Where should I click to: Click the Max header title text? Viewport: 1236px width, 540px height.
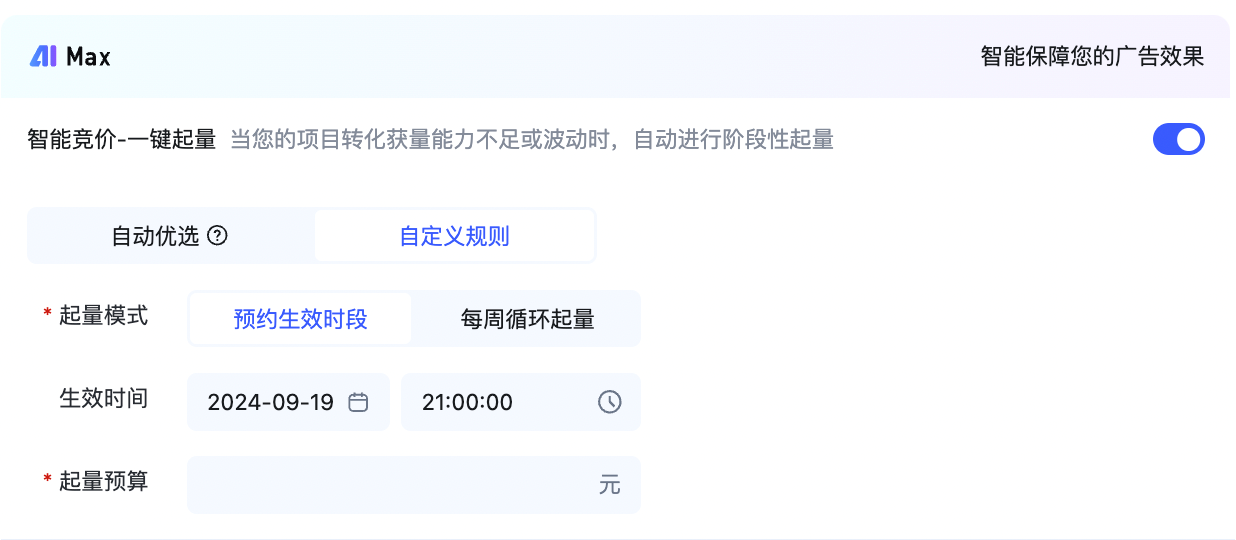88,56
